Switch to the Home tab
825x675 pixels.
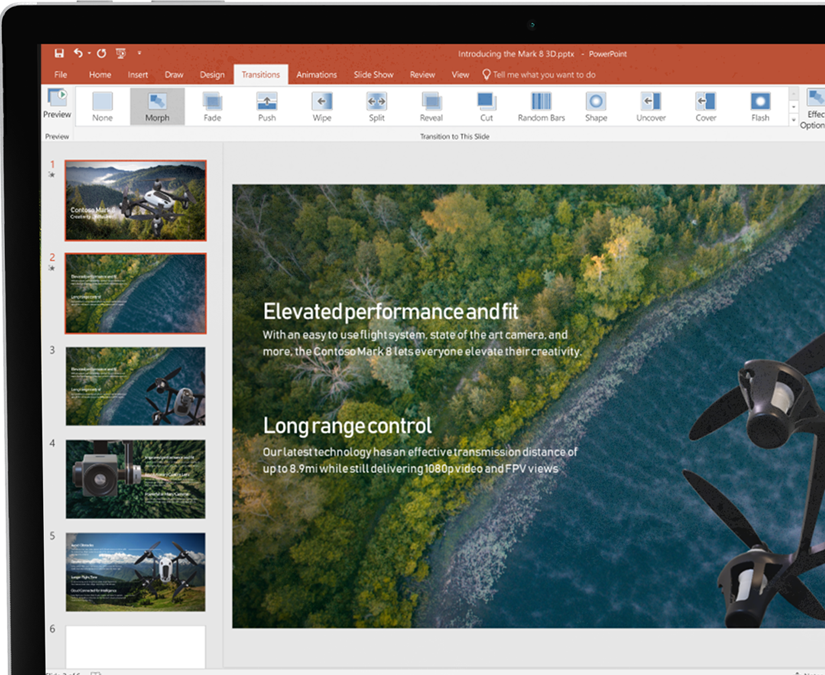click(100, 75)
